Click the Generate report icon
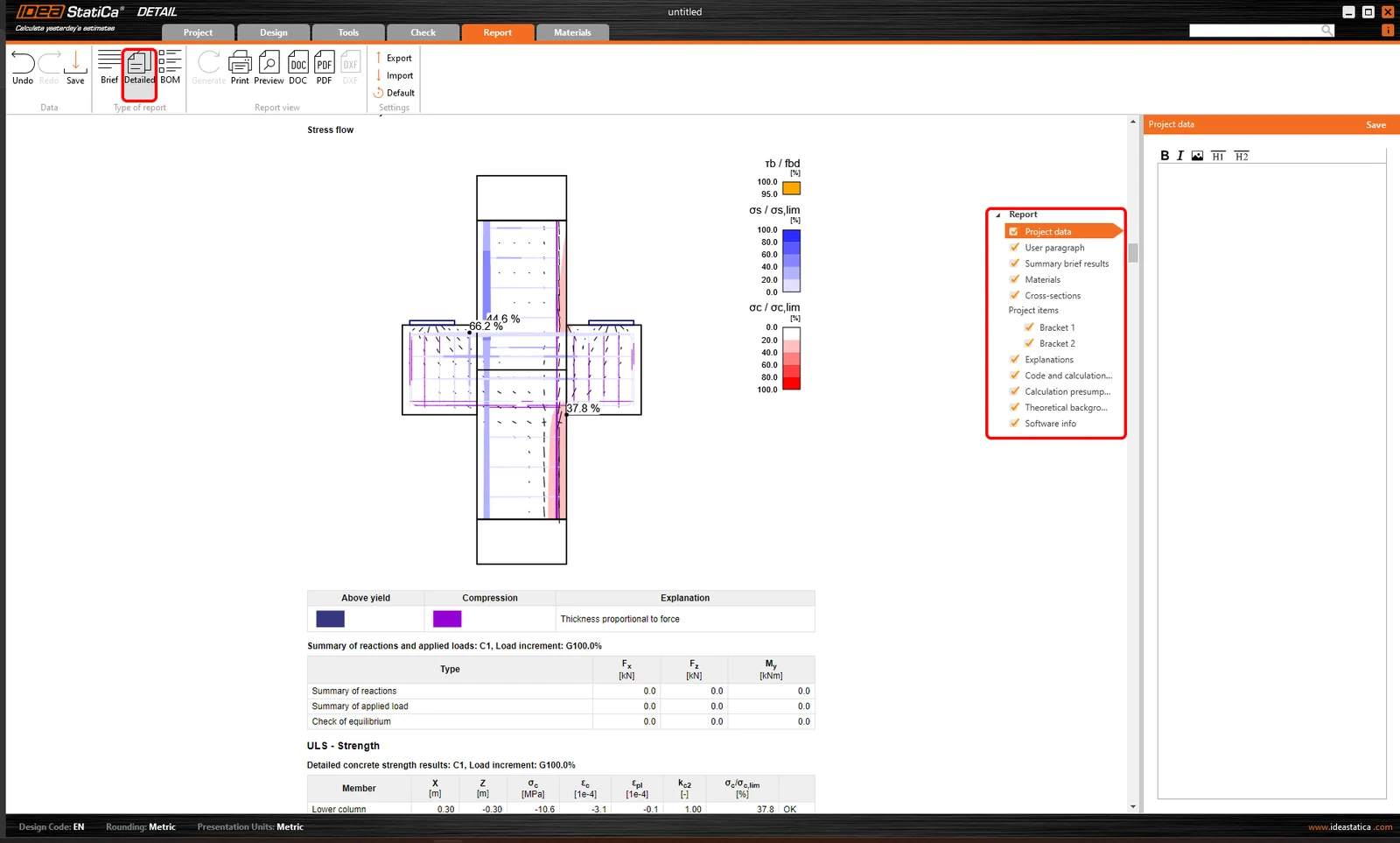This screenshot has height=843, width=1400. pyautogui.click(x=208, y=67)
